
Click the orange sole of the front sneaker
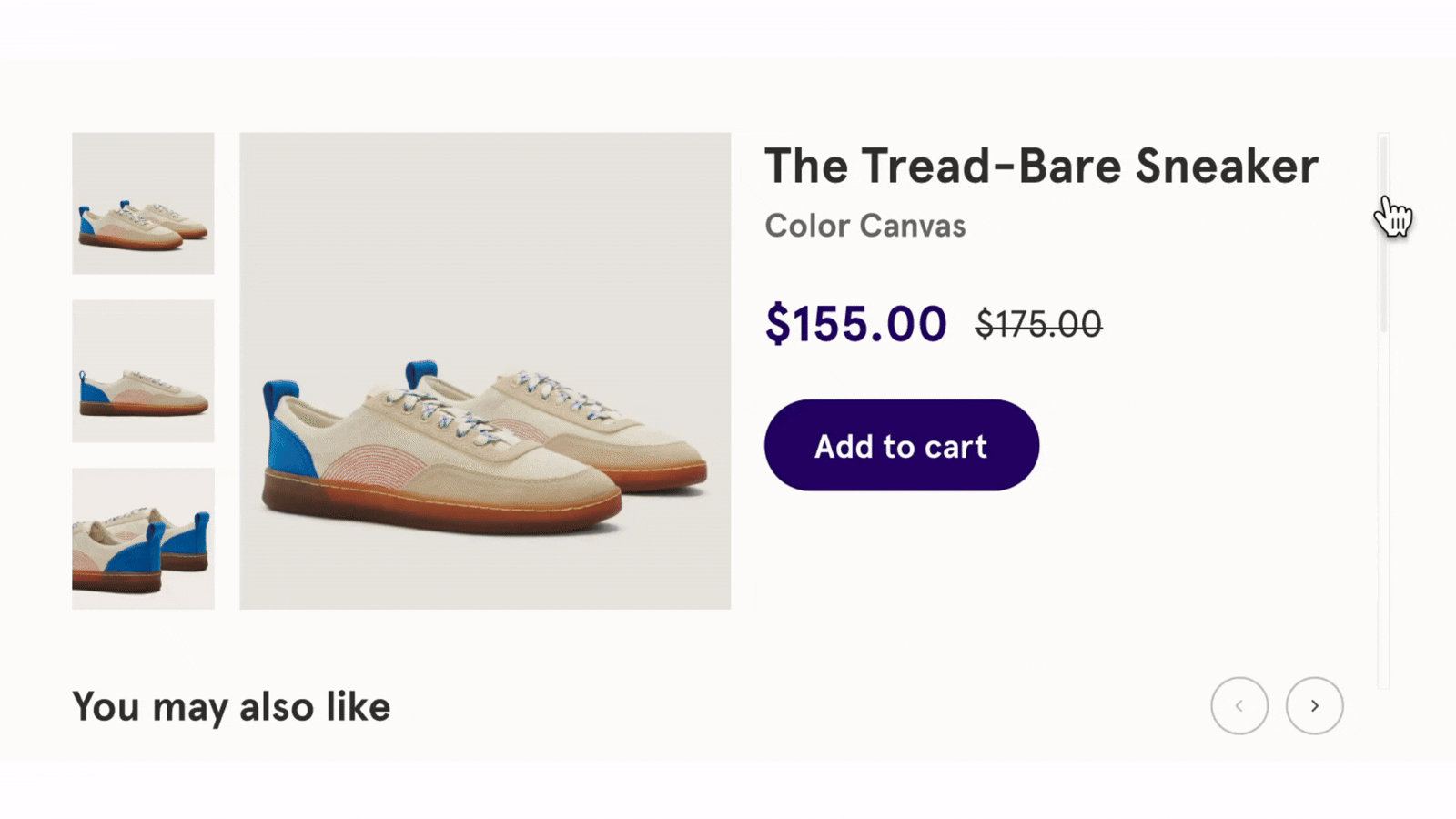coord(437,508)
